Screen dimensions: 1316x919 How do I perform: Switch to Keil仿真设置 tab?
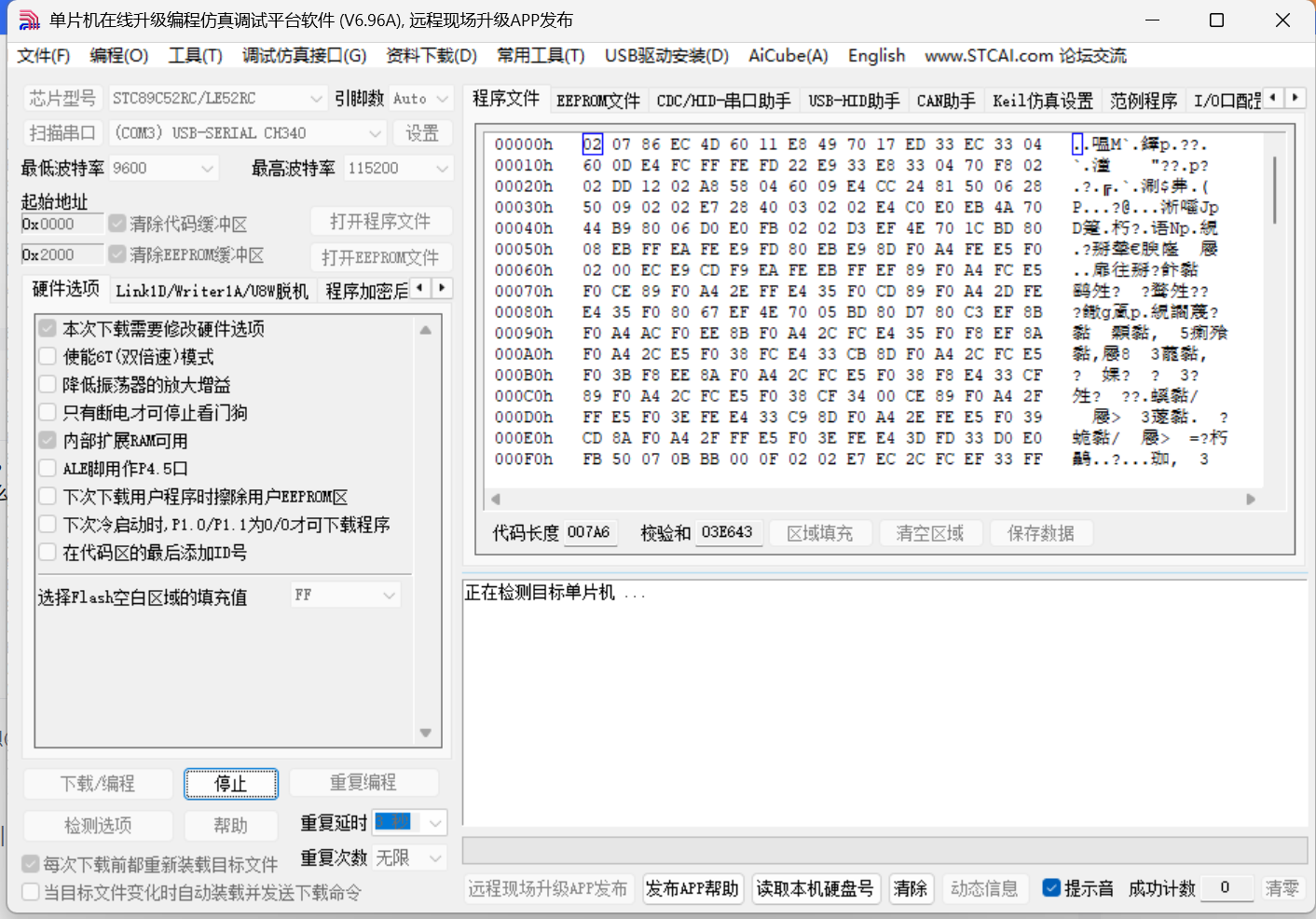click(1043, 101)
